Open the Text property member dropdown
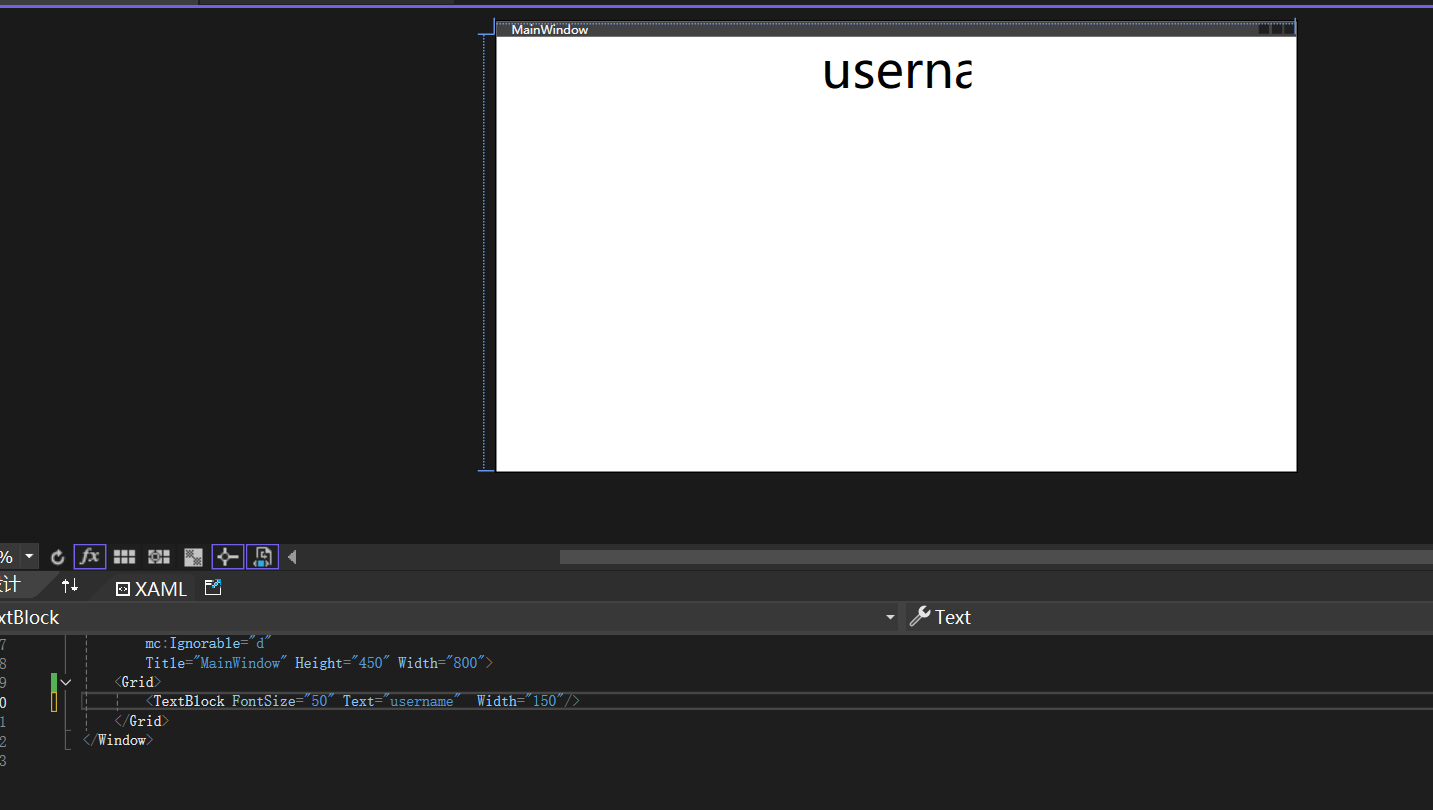This screenshot has height=810, width=1433. pos(1168,618)
